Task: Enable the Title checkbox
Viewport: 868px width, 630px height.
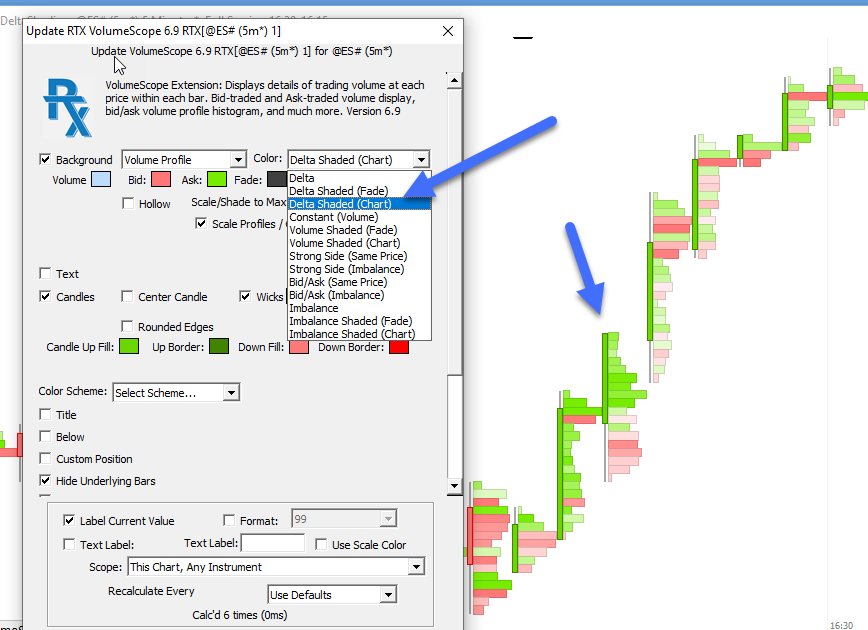Action: point(45,414)
